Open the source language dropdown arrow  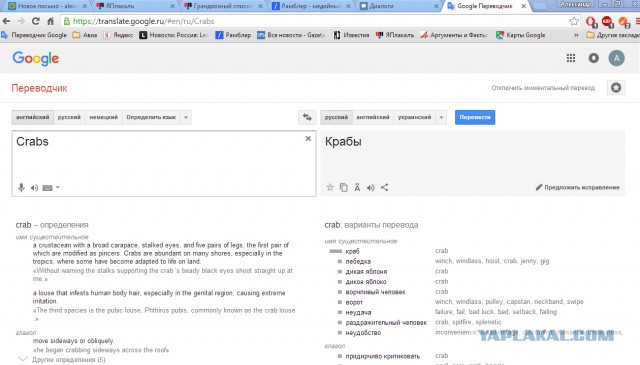tap(186, 117)
